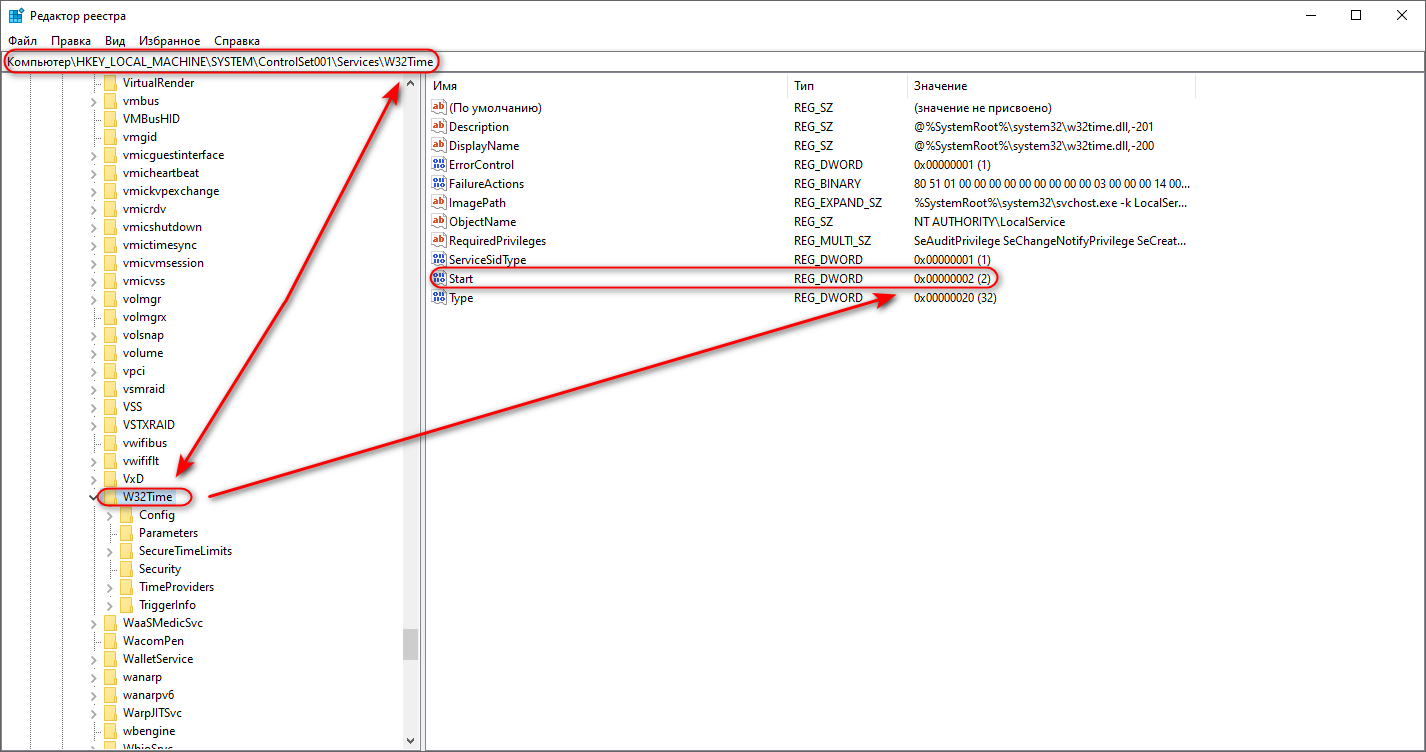Expand the vmbus key node
The width and height of the screenshot is (1426, 752).
tap(94, 101)
